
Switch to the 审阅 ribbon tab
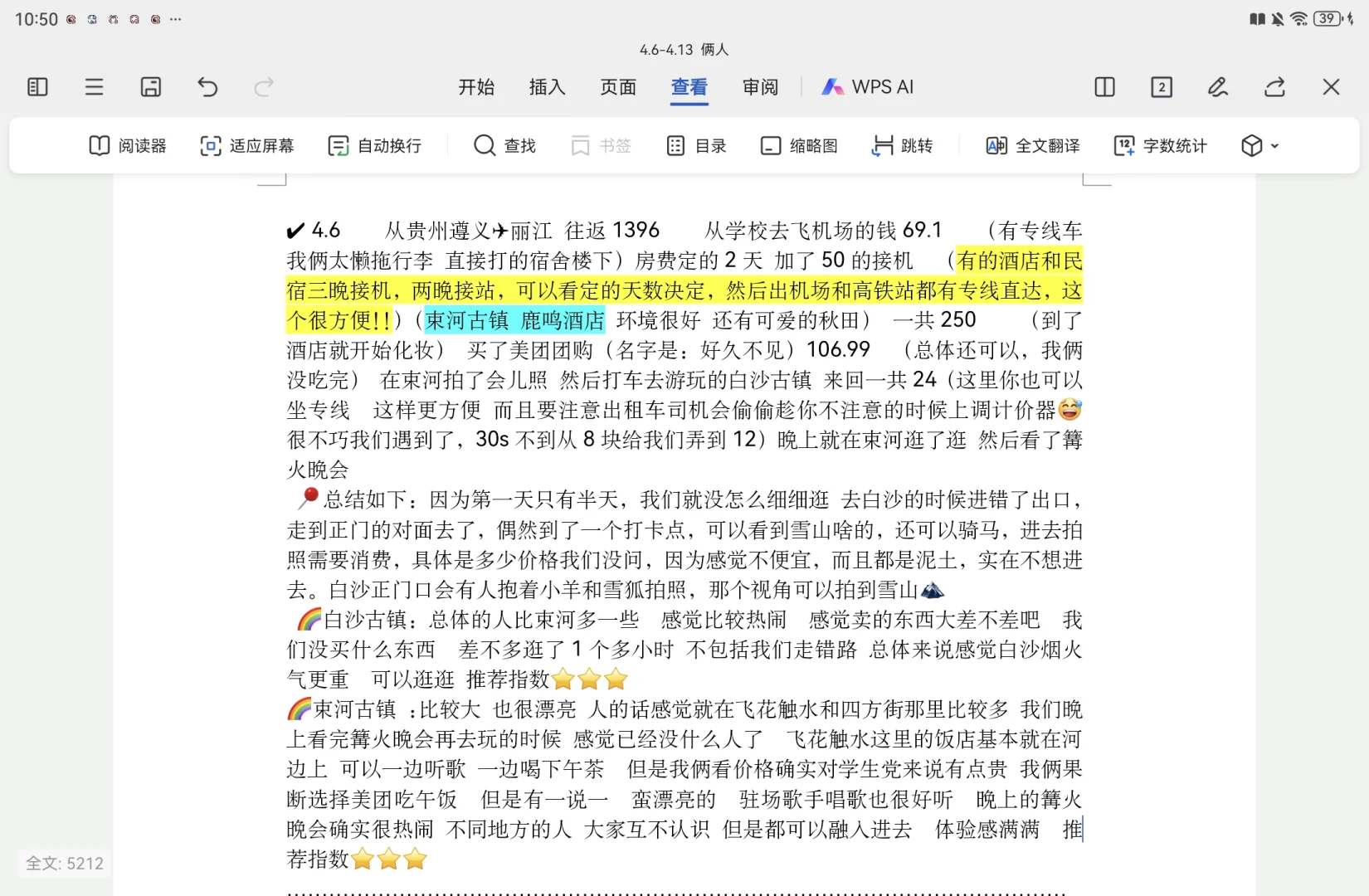click(760, 87)
